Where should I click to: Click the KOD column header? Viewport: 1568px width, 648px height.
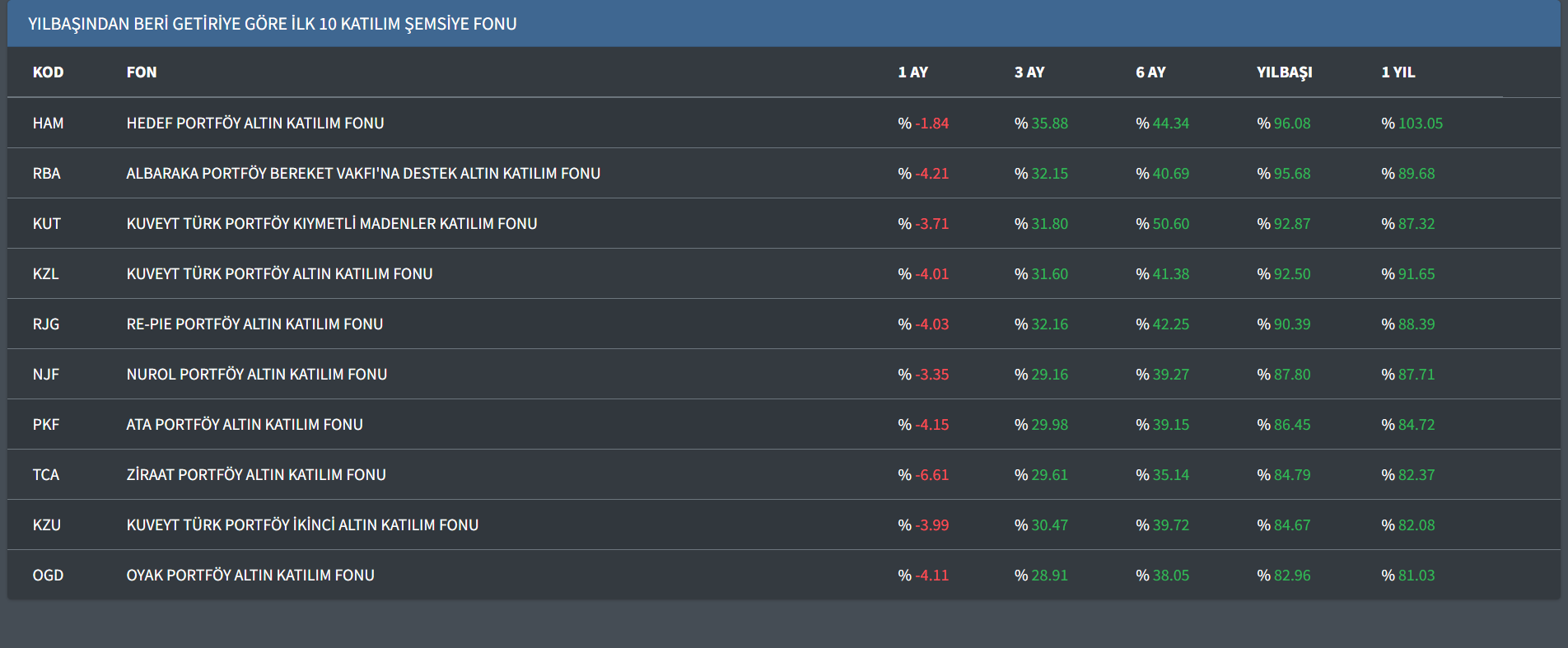(x=48, y=72)
